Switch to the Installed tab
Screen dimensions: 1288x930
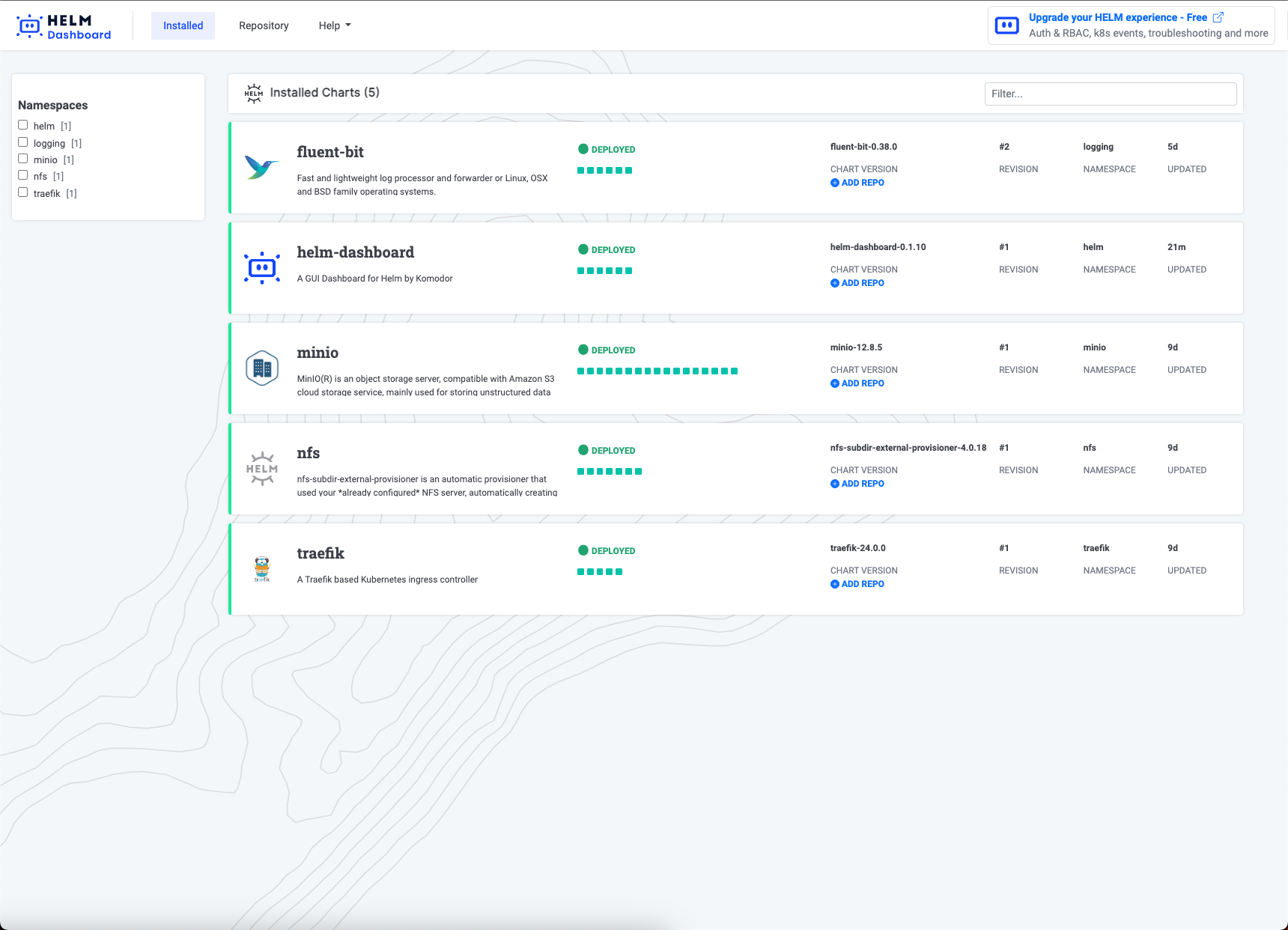(183, 25)
